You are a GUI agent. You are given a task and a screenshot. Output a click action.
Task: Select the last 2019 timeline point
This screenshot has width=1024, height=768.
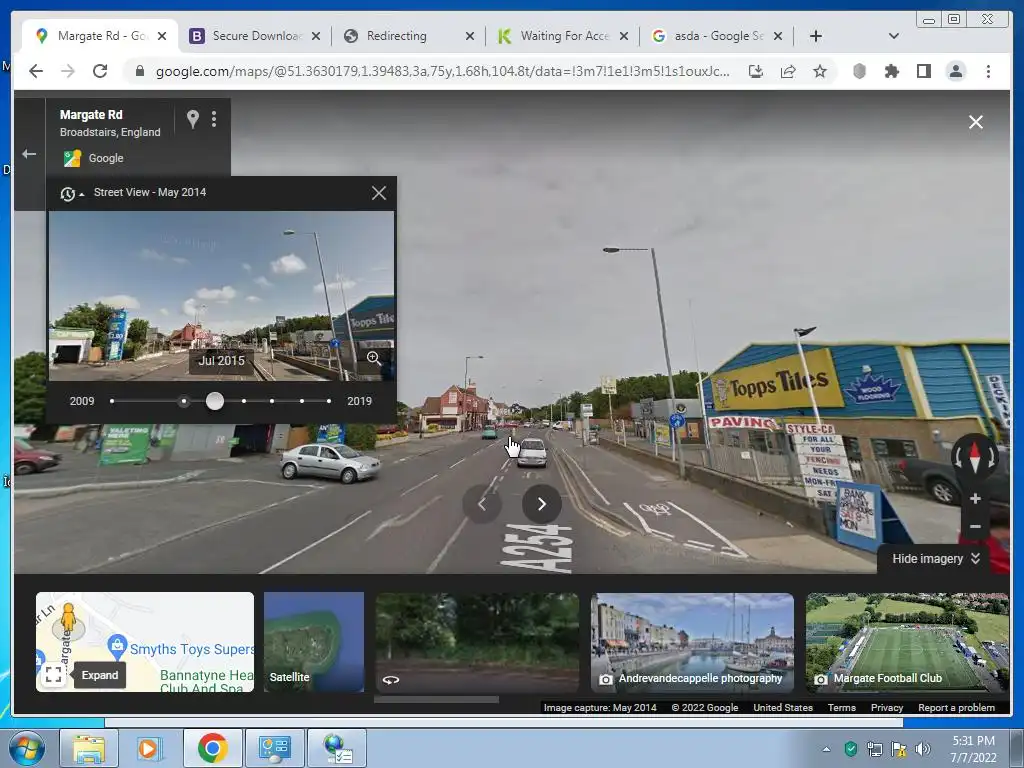[x=328, y=401]
